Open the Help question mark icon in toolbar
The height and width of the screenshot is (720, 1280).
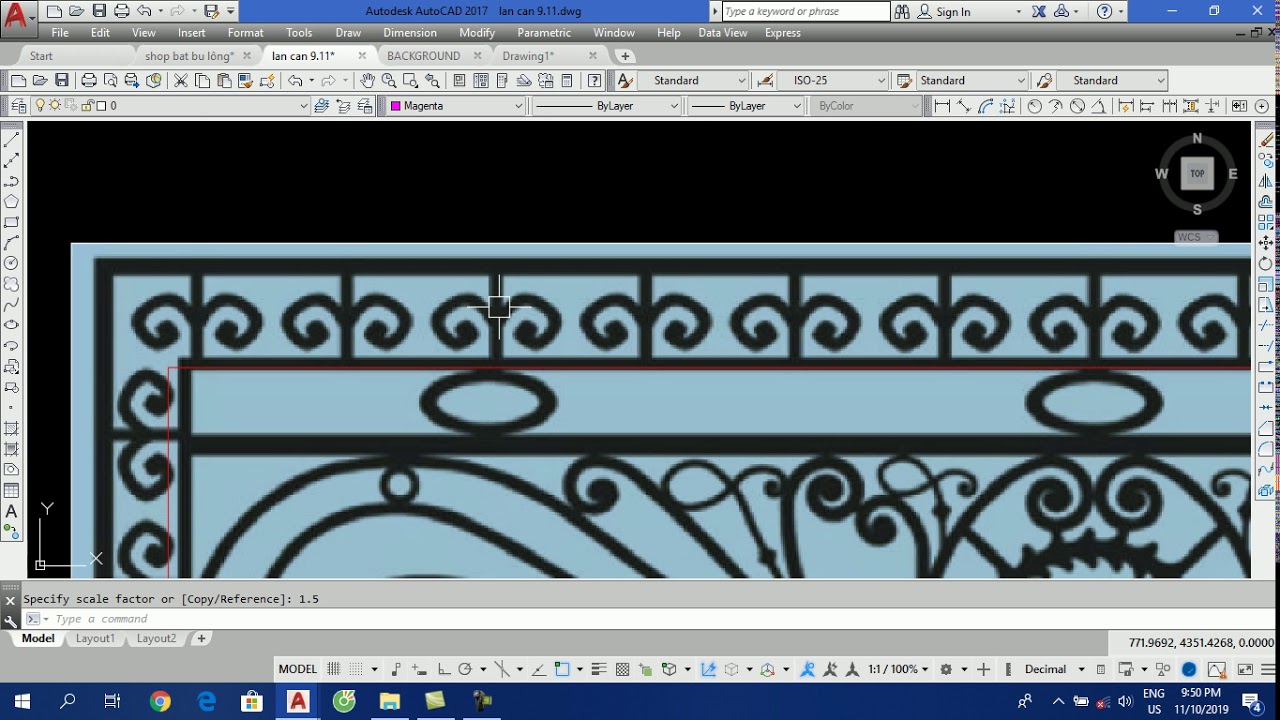click(595, 81)
